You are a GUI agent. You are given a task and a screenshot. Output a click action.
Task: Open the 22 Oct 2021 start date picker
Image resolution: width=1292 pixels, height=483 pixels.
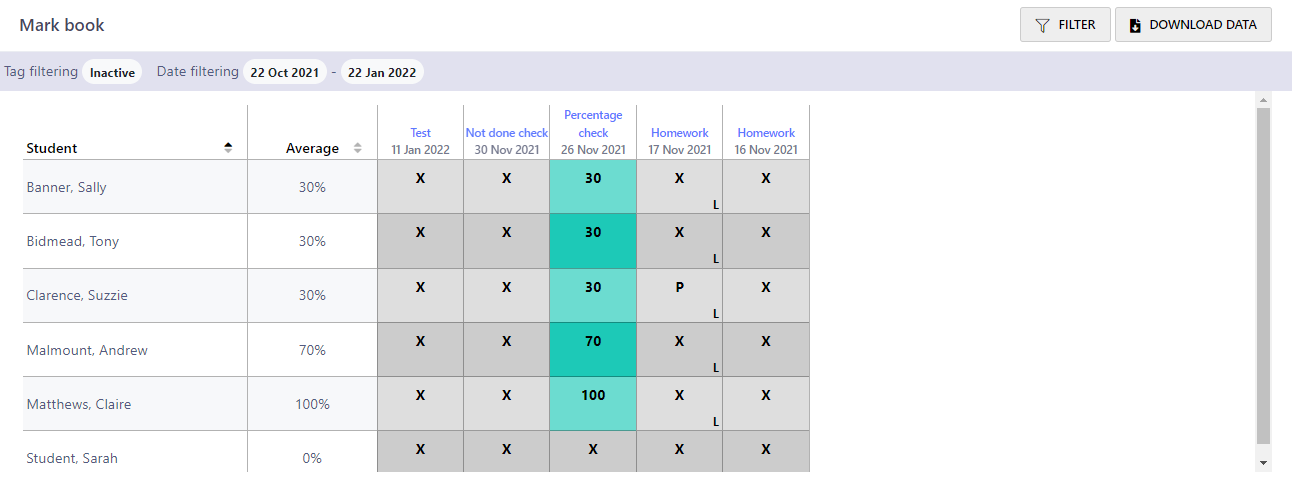[x=285, y=72]
